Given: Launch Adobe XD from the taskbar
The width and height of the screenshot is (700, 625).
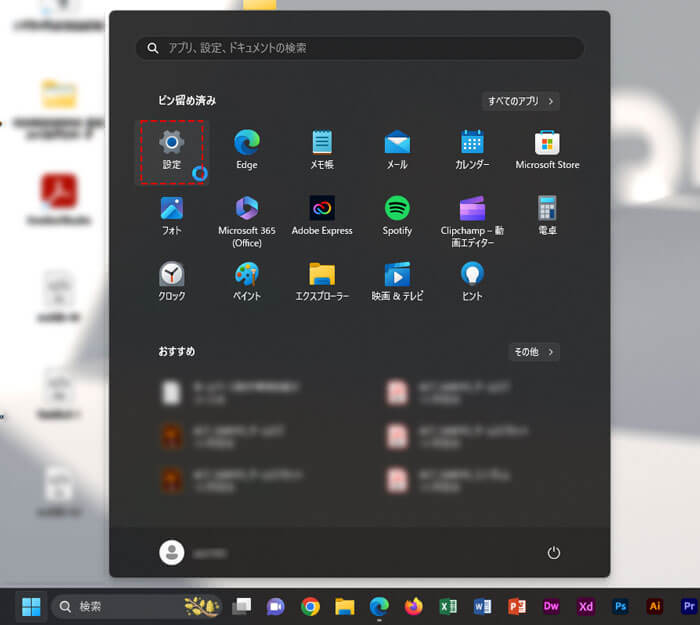Looking at the screenshot, I should click(585, 607).
